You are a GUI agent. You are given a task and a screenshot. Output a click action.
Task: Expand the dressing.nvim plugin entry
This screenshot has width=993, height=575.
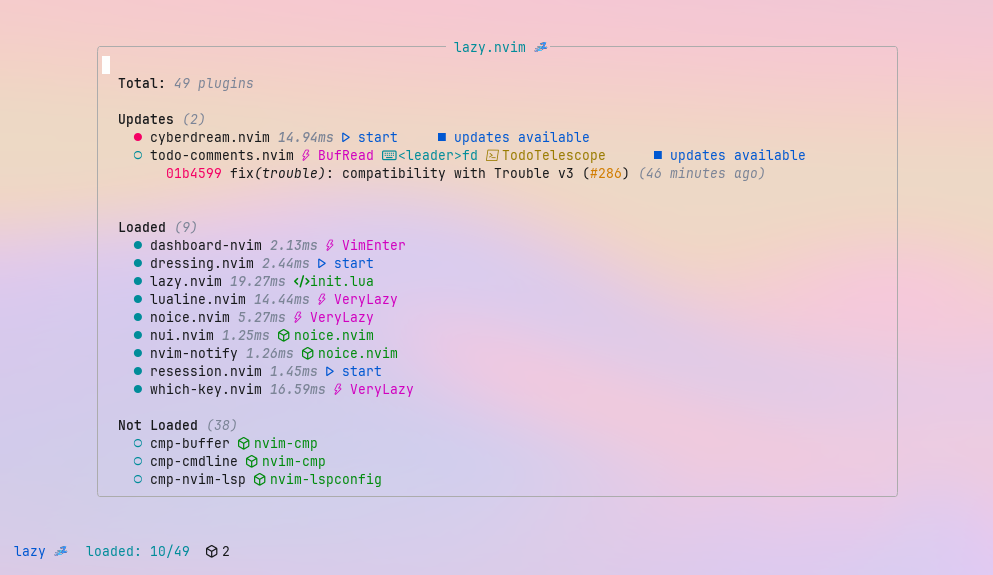click(201, 263)
